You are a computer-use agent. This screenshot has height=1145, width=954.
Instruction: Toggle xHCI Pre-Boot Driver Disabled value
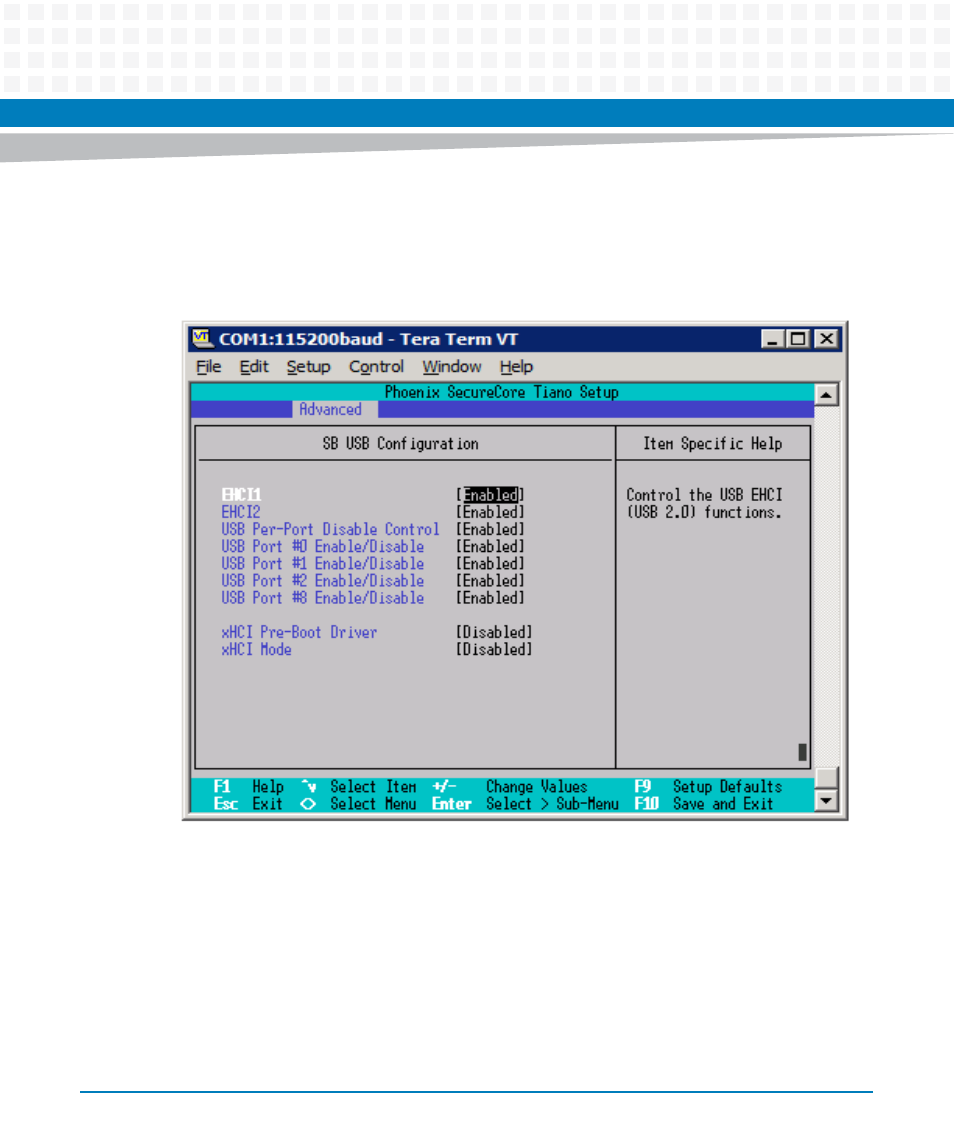point(495,632)
